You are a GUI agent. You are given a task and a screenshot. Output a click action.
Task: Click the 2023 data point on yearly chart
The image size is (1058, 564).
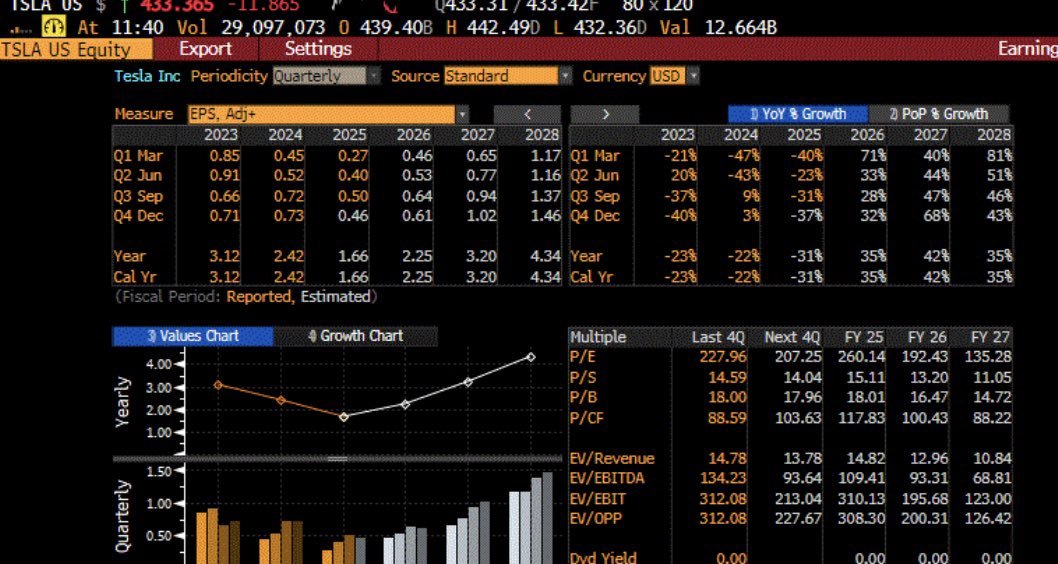click(x=218, y=384)
